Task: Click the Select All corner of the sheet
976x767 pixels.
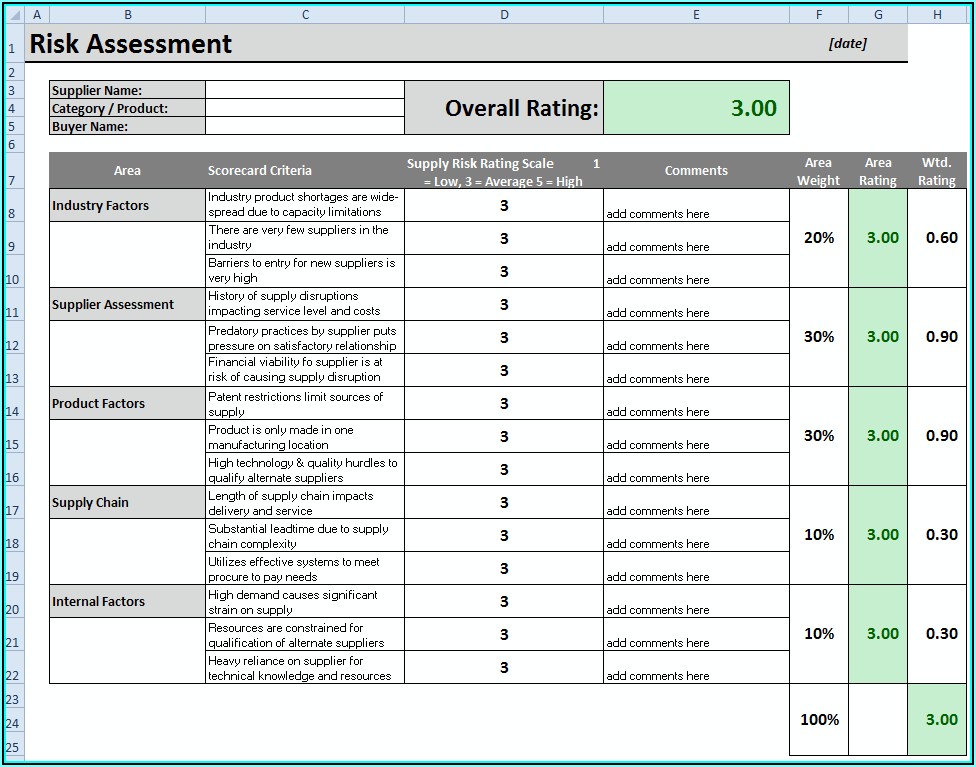Action: pos(12,15)
